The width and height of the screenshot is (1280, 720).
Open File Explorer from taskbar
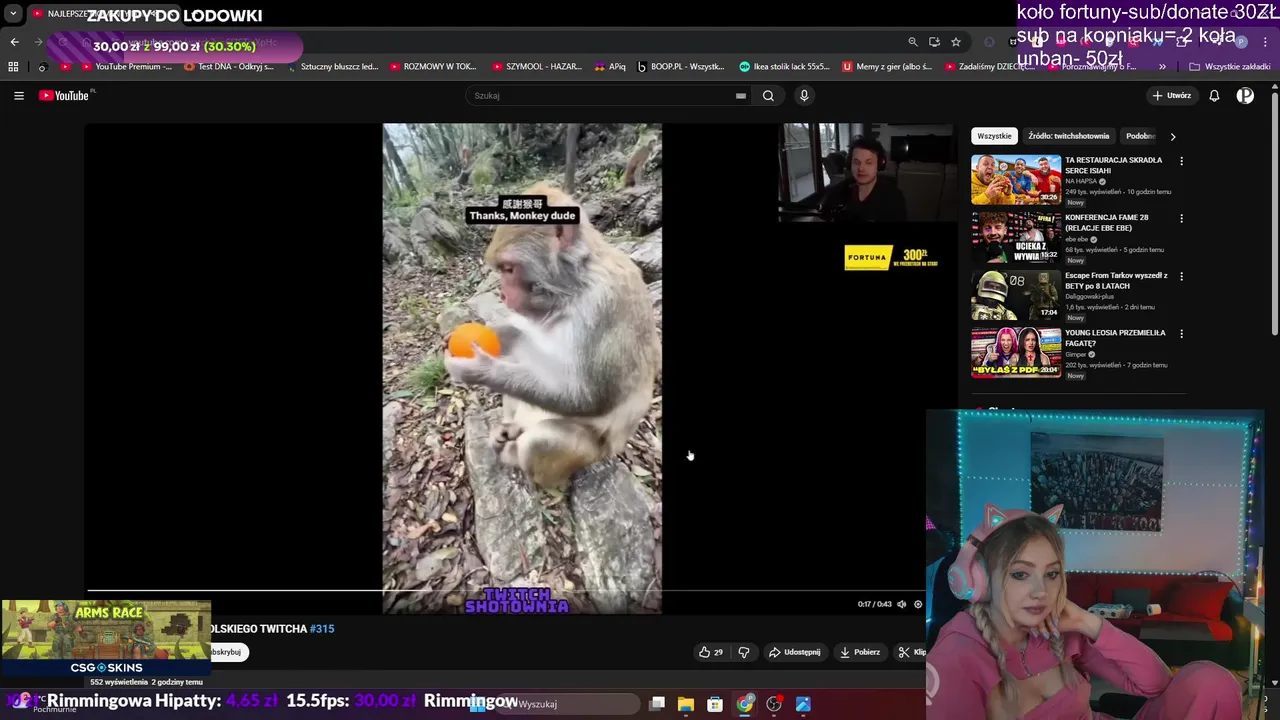click(x=686, y=704)
